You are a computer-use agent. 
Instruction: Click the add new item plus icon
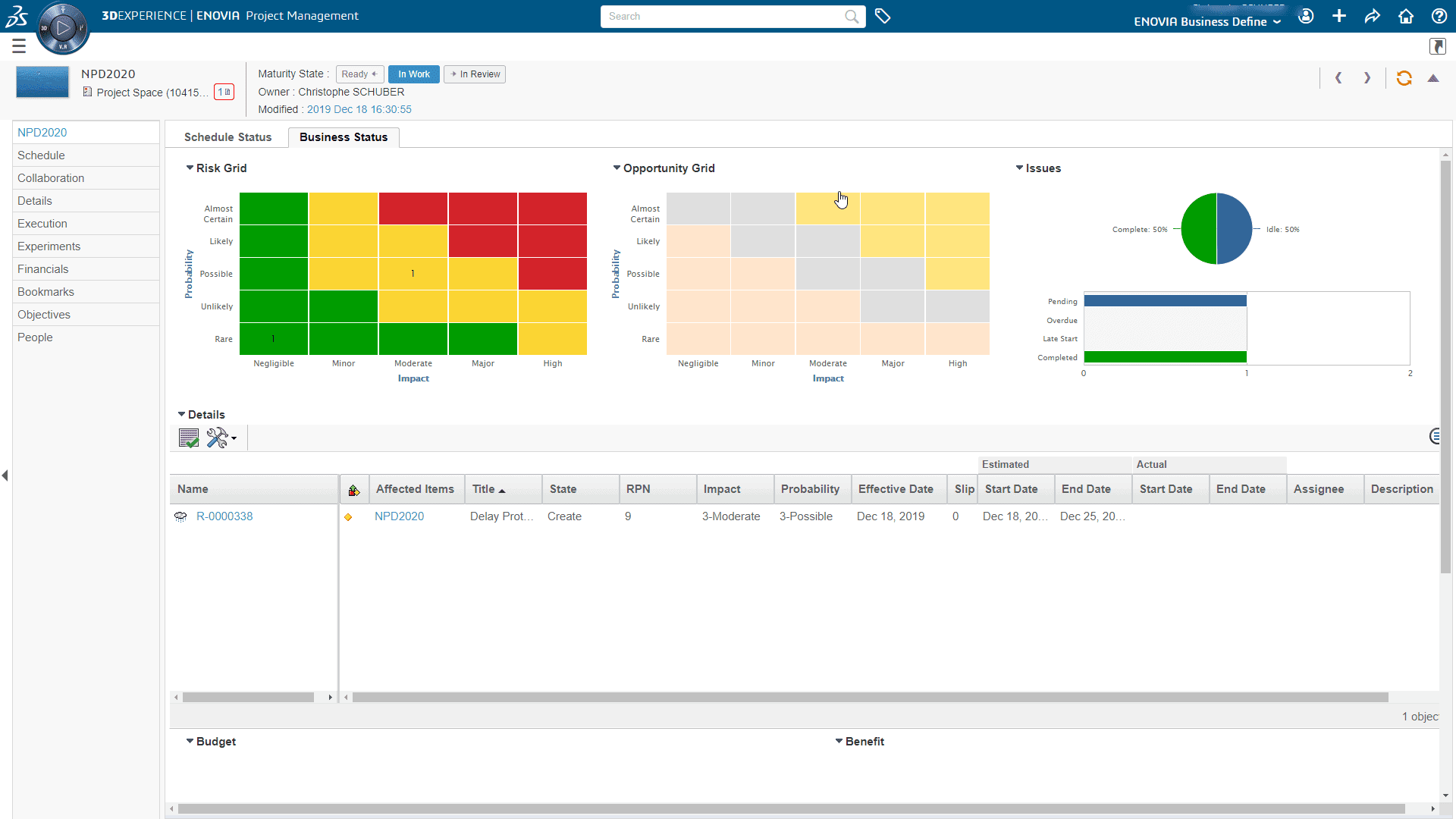[x=1339, y=16]
